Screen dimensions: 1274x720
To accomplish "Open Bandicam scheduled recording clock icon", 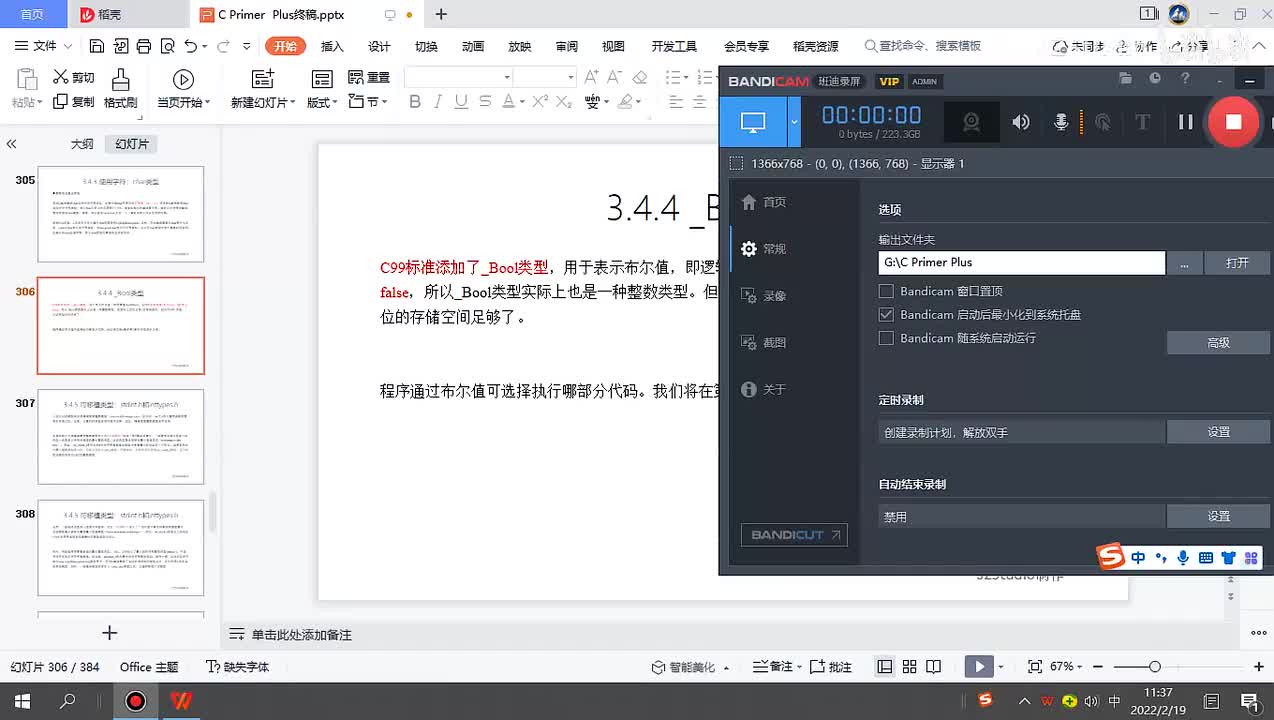I will click(1155, 78).
